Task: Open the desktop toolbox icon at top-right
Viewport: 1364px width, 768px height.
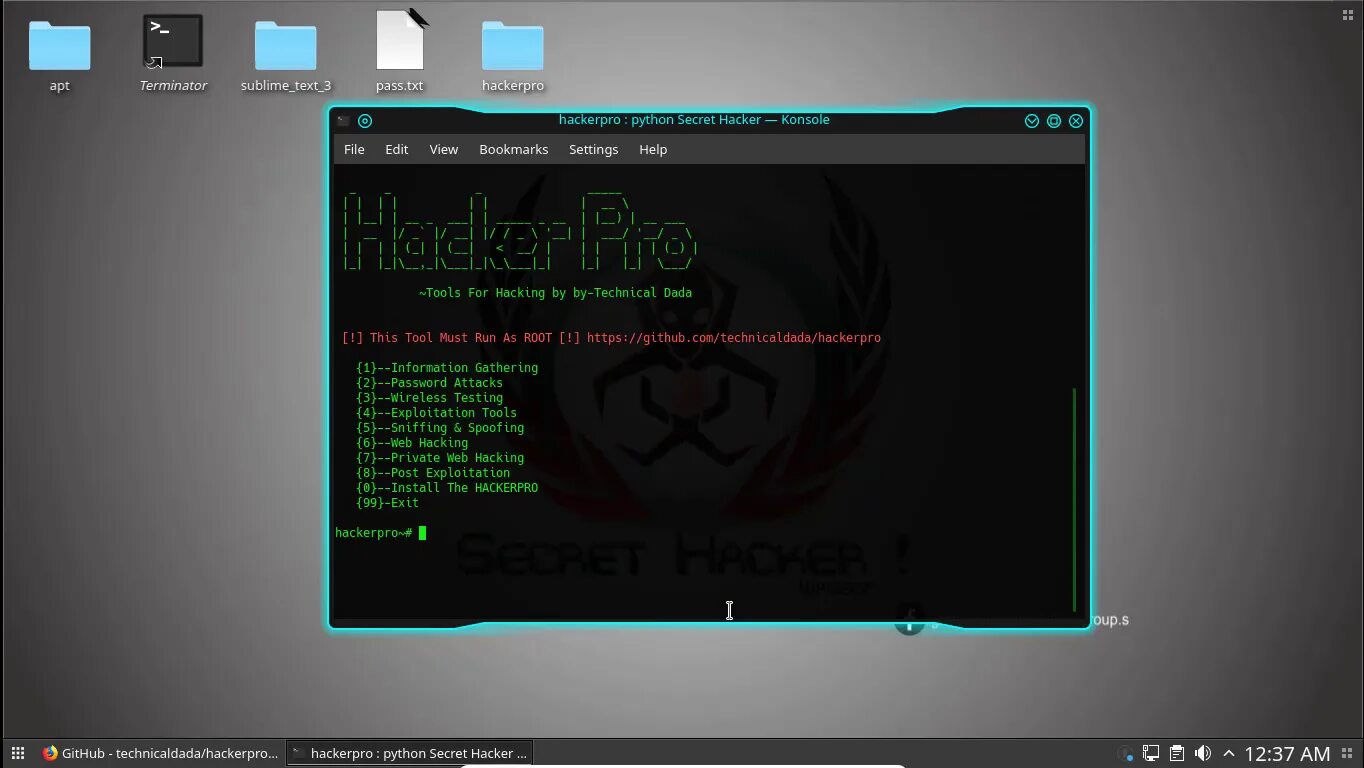Action: [1347, 14]
